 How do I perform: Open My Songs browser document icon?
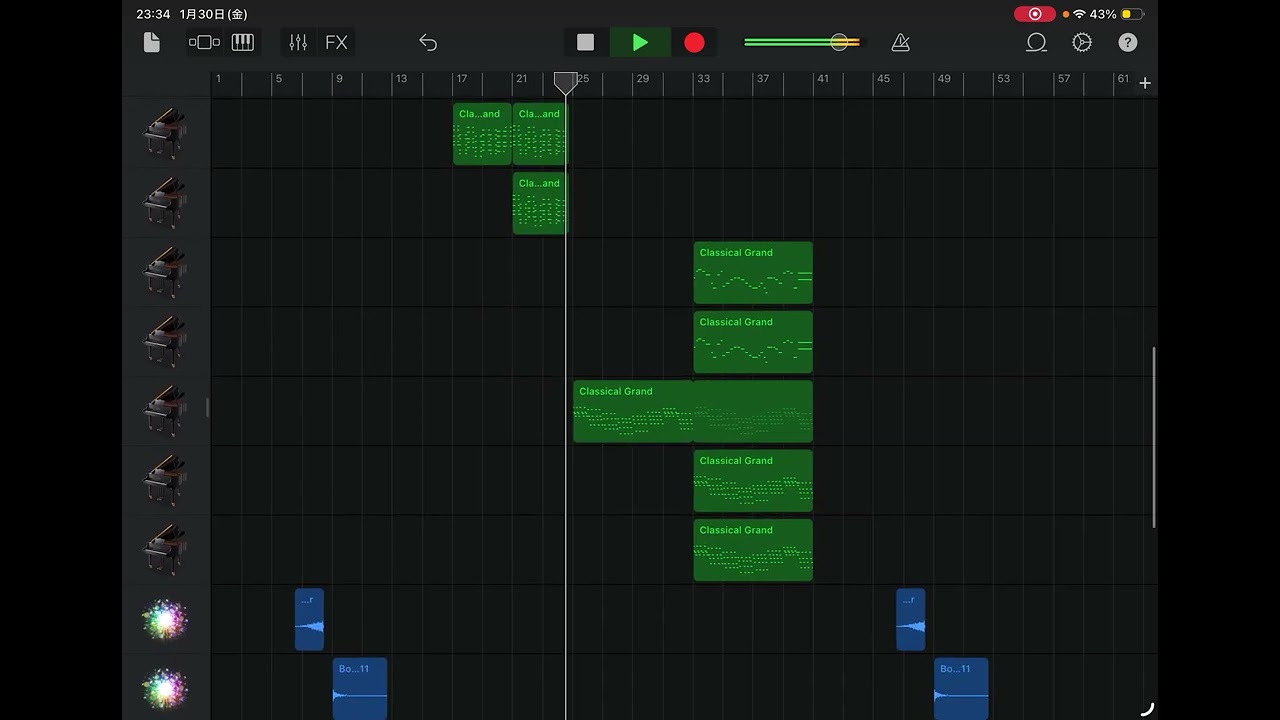pos(152,42)
